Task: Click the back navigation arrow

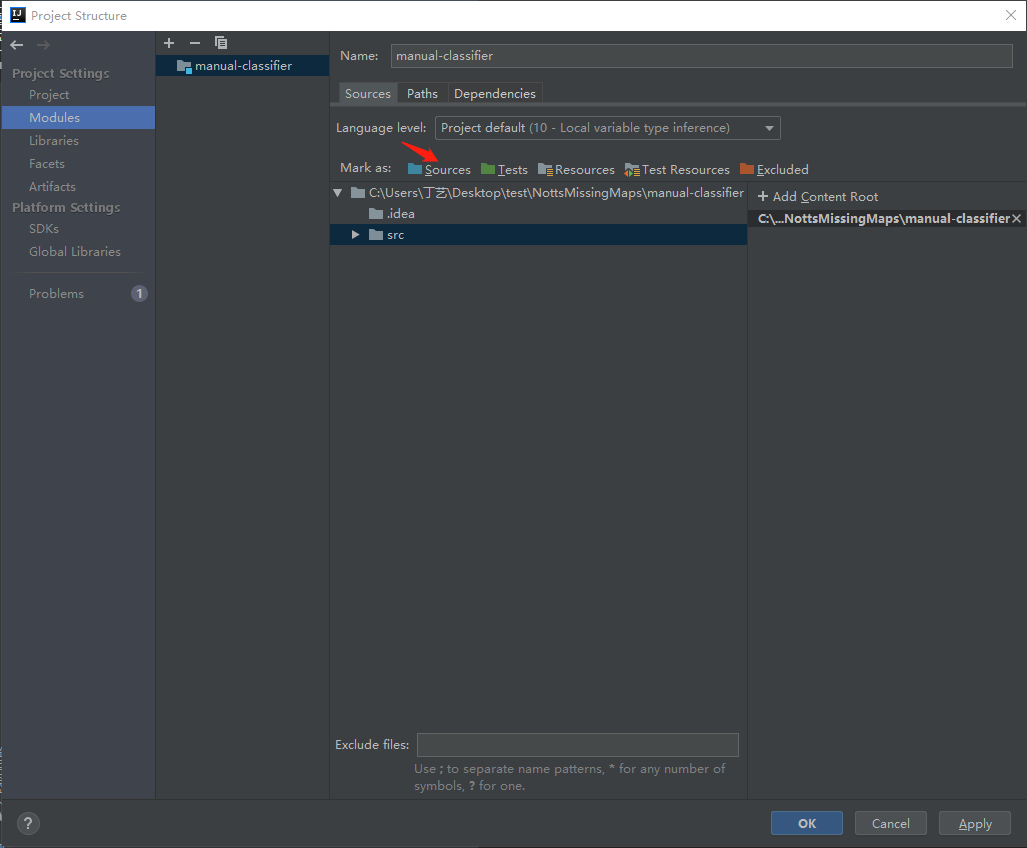Action: tap(15, 43)
